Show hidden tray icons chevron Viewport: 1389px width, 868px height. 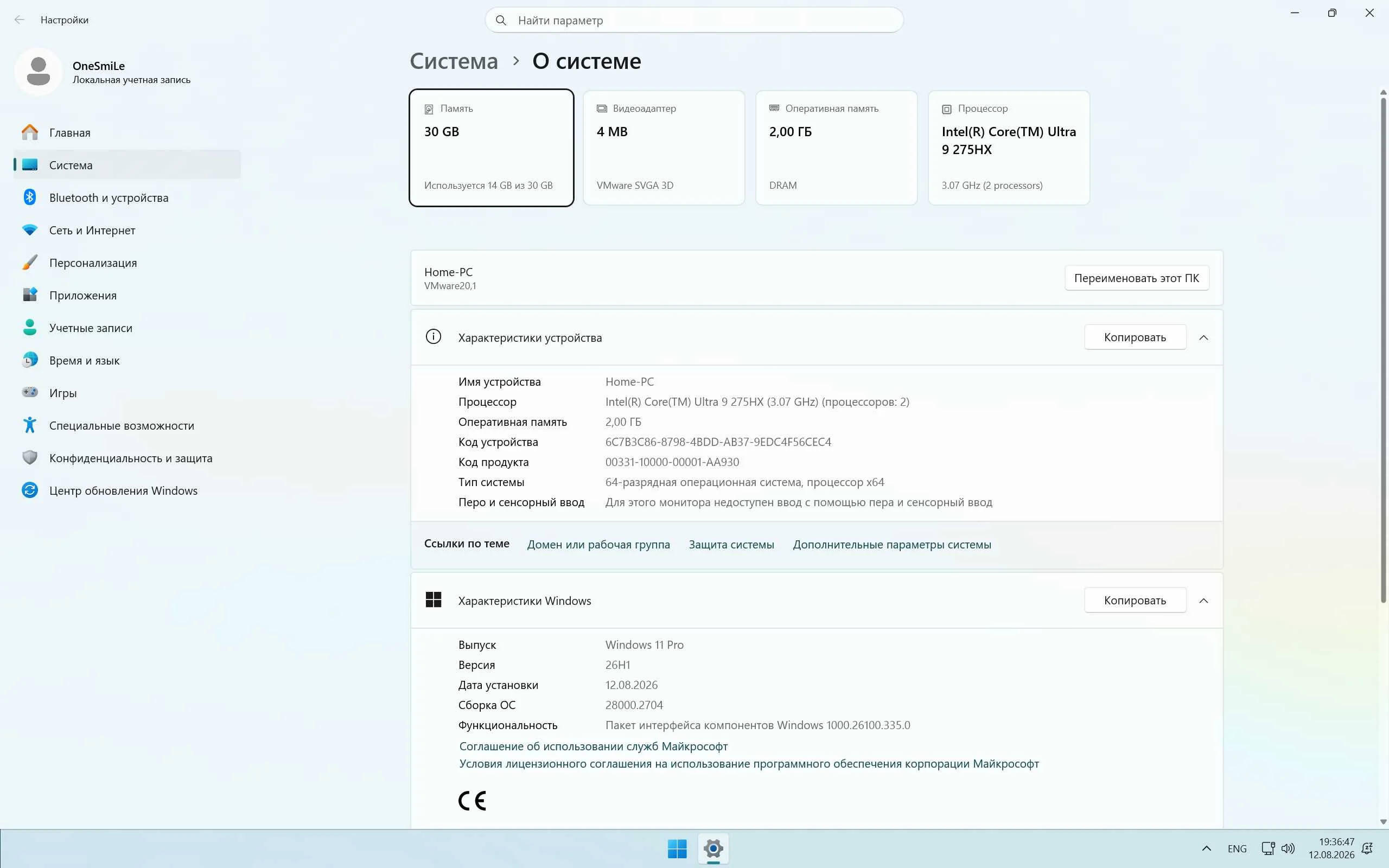tap(1207, 849)
